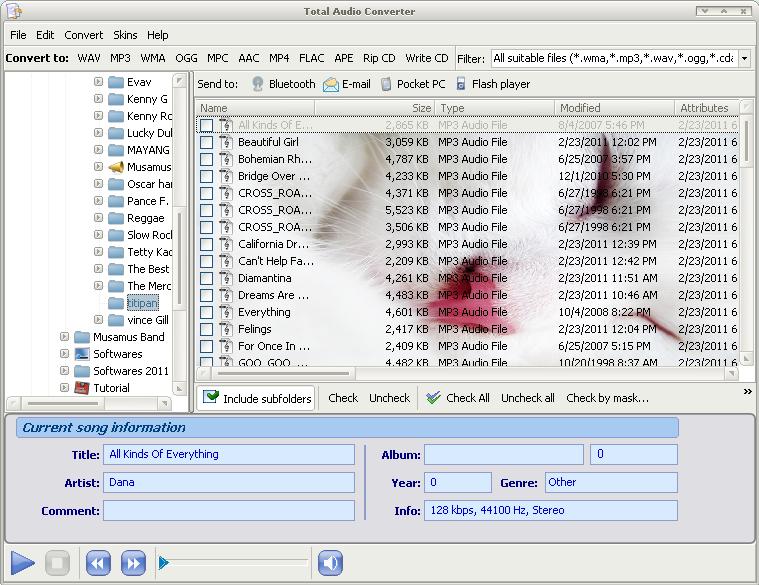The width and height of the screenshot is (759, 585).
Task: Open the Filter file type dropdown
Action: pos(744,59)
